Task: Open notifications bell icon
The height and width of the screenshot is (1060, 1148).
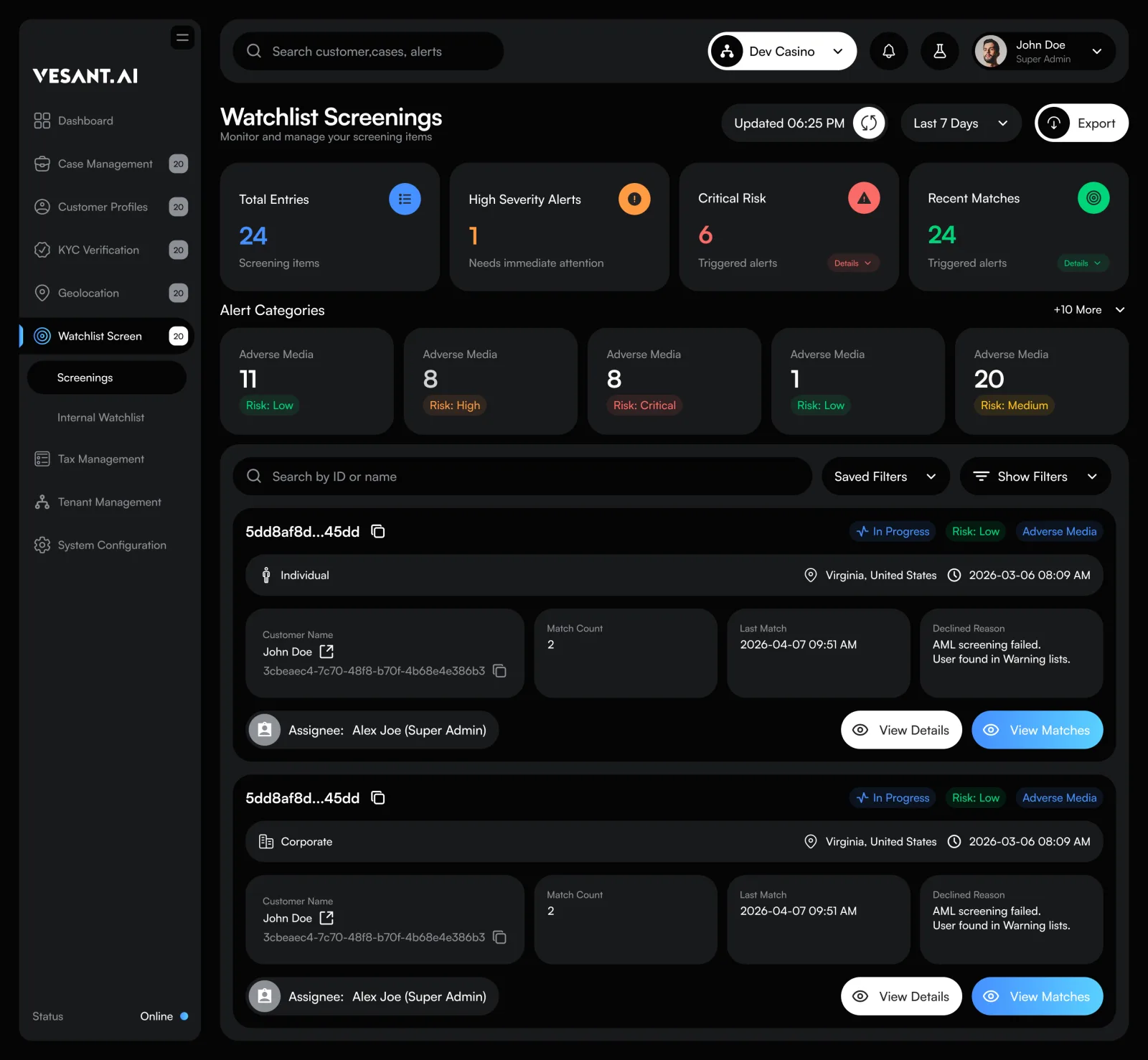Action: click(888, 51)
